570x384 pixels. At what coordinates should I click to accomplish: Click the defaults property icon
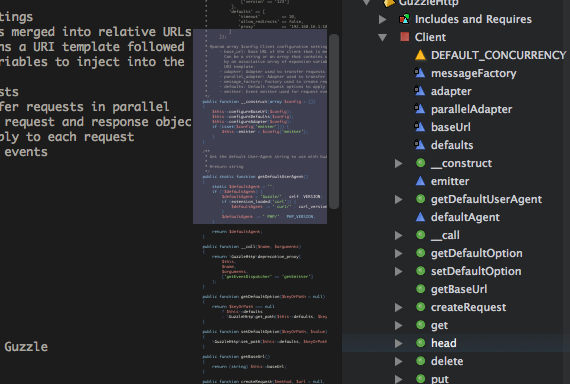click(420, 145)
